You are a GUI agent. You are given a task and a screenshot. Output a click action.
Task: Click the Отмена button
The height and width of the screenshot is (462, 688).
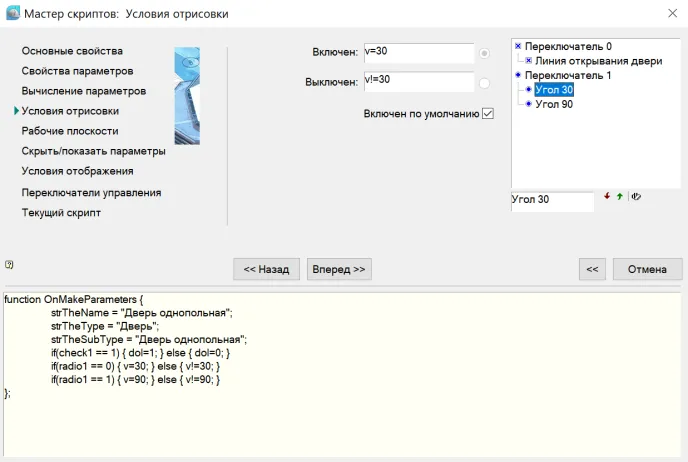[x=647, y=269]
